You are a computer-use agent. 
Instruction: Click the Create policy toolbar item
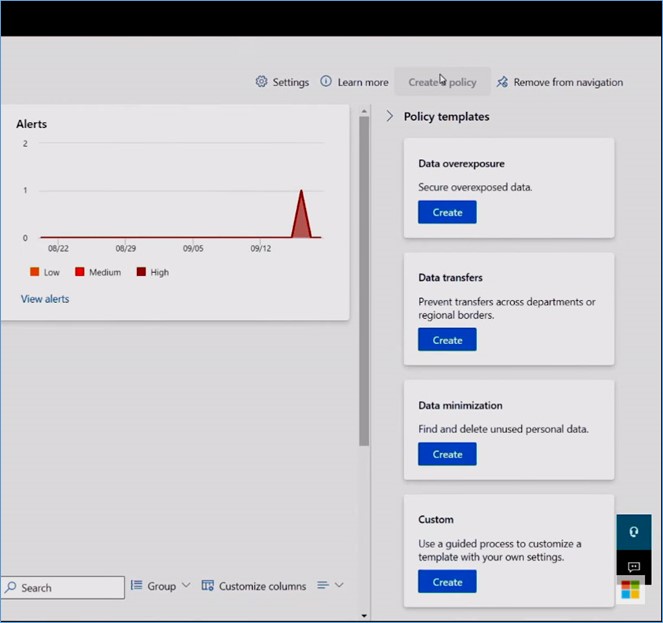[442, 82]
